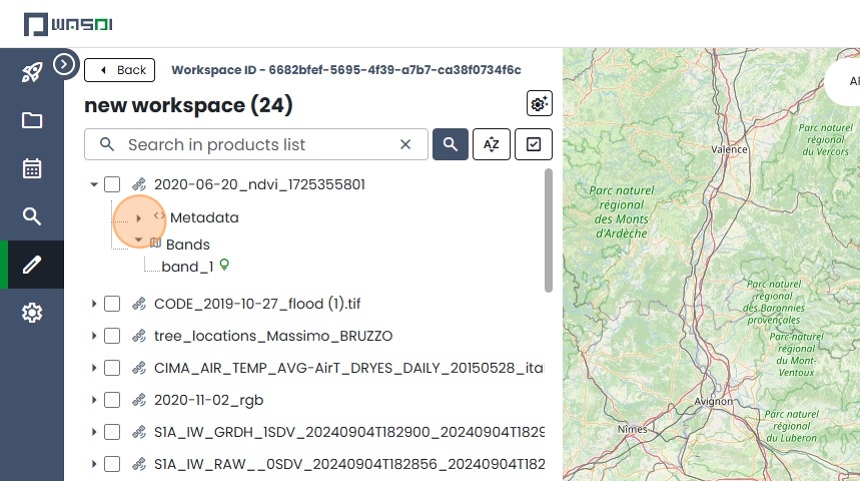This screenshot has height=481, width=860.
Task: Expand the CIMA_AIR_TEMP_AVG product
Action: (94, 368)
